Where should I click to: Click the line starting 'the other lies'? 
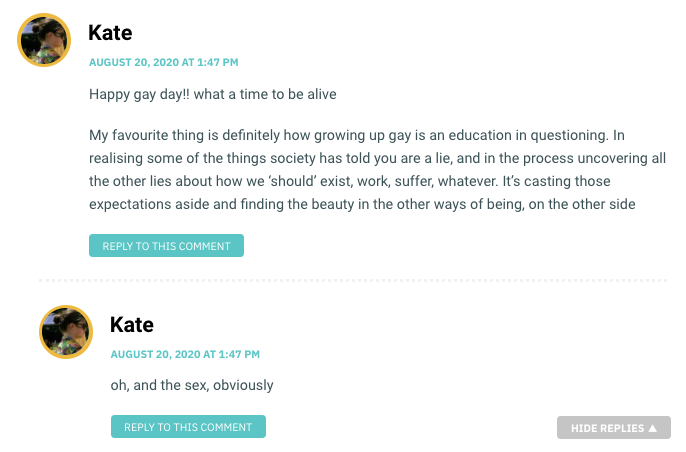350,181
